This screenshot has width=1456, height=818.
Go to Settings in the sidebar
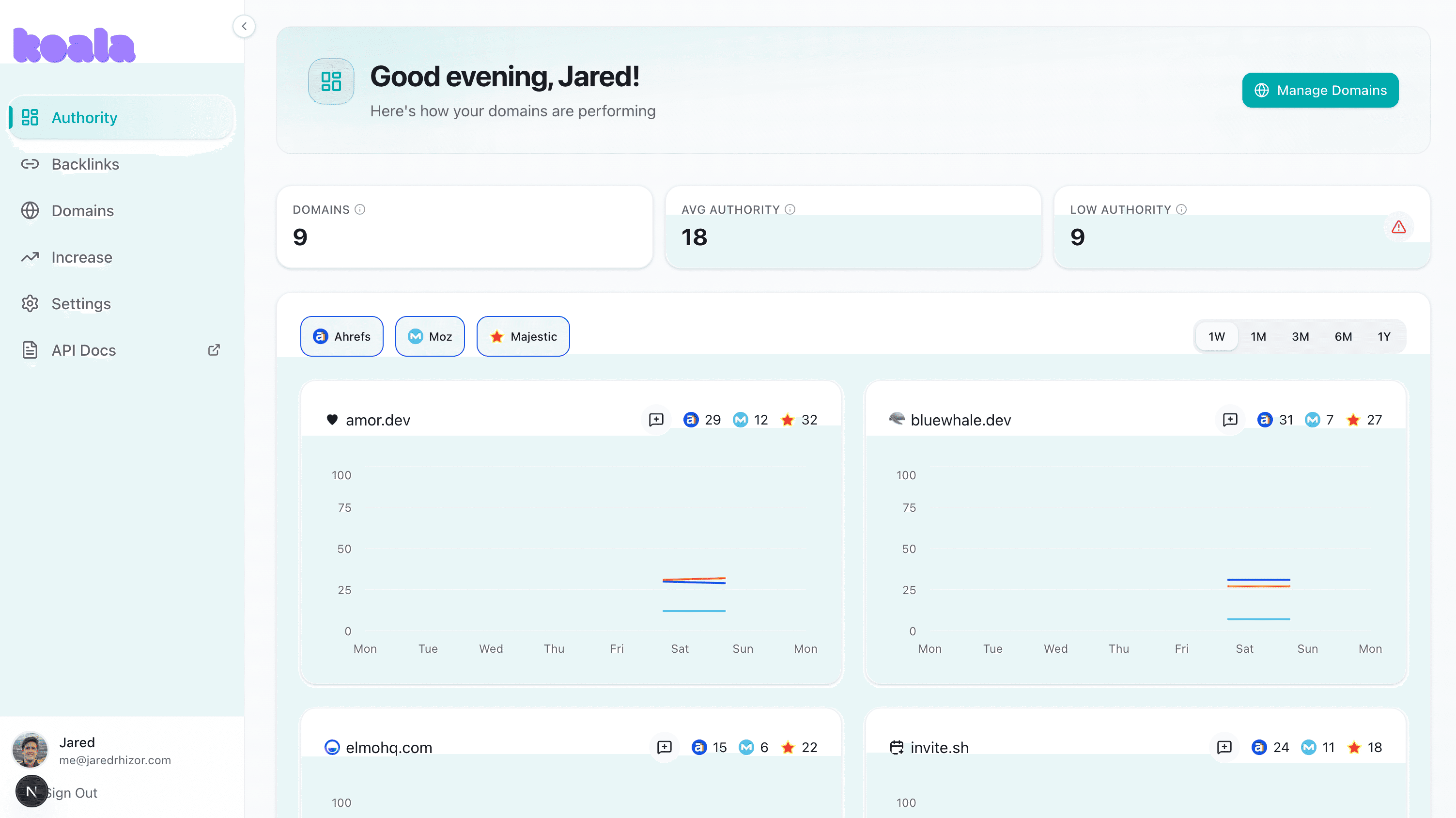point(81,303)
